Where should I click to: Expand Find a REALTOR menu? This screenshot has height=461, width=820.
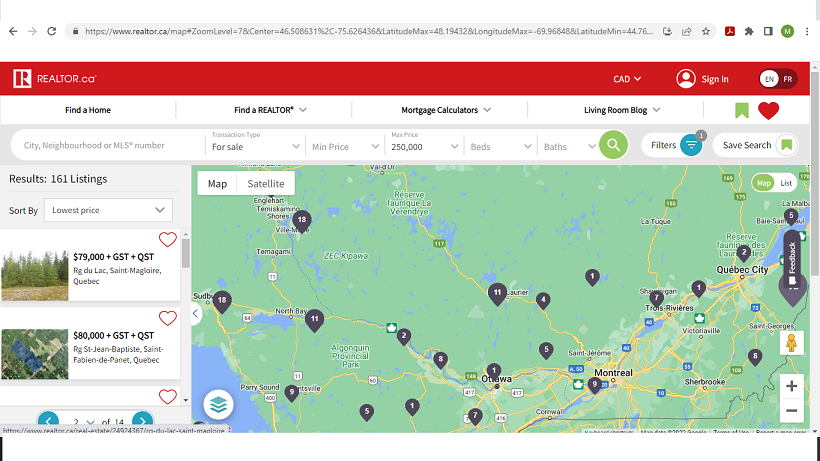270,110
